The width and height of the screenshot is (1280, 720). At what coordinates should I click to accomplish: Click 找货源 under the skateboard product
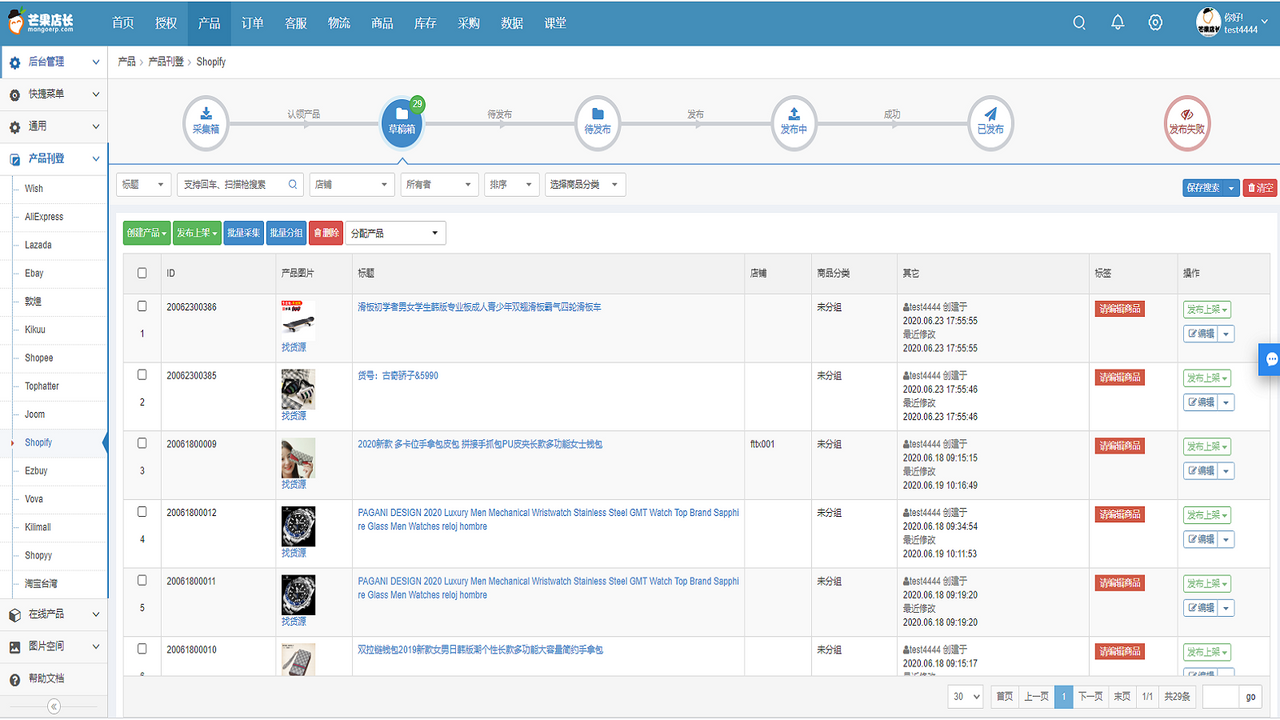[294, 348]
